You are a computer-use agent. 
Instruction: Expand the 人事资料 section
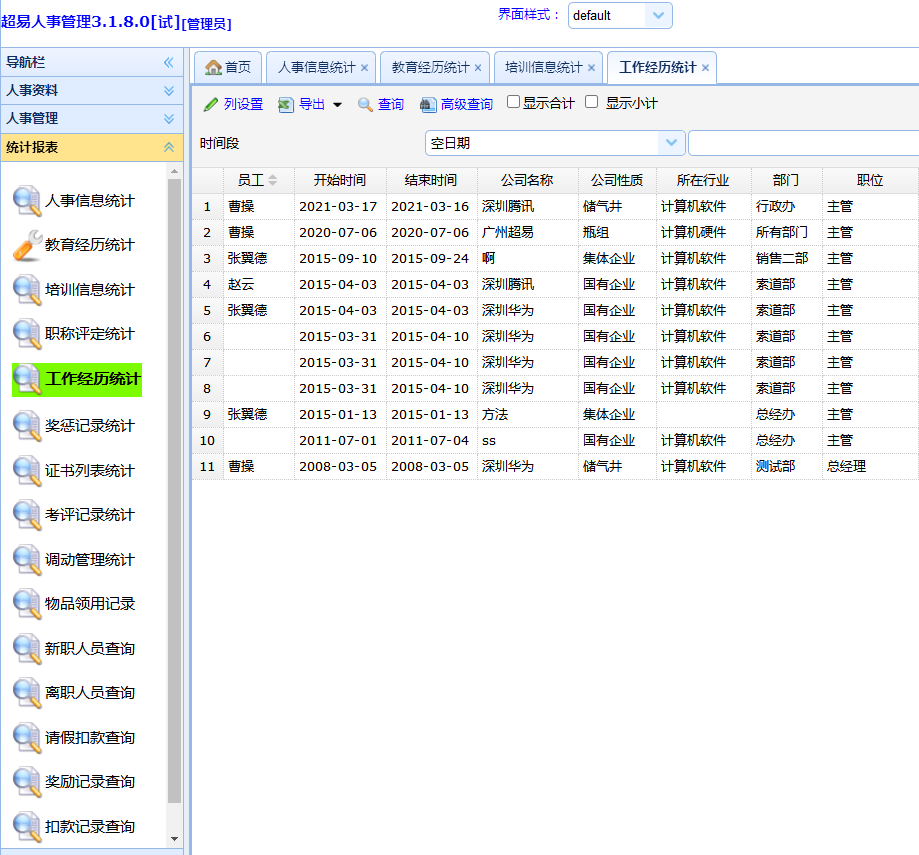click(169, 90)
